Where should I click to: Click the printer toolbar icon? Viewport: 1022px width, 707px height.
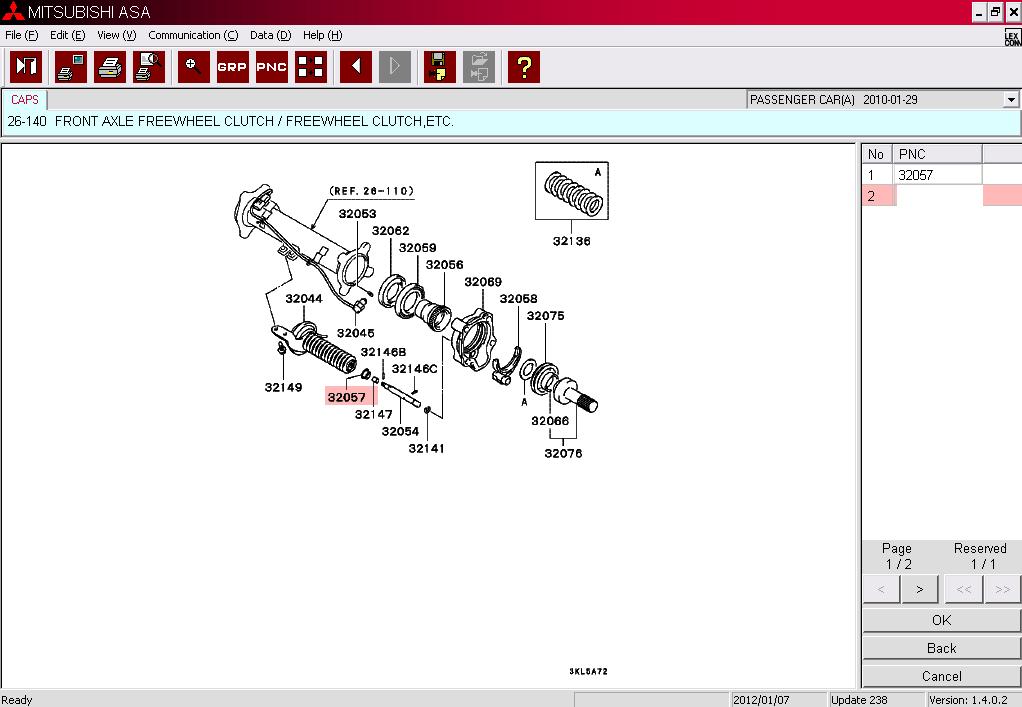pyautogui.click(x=110, y=67)
